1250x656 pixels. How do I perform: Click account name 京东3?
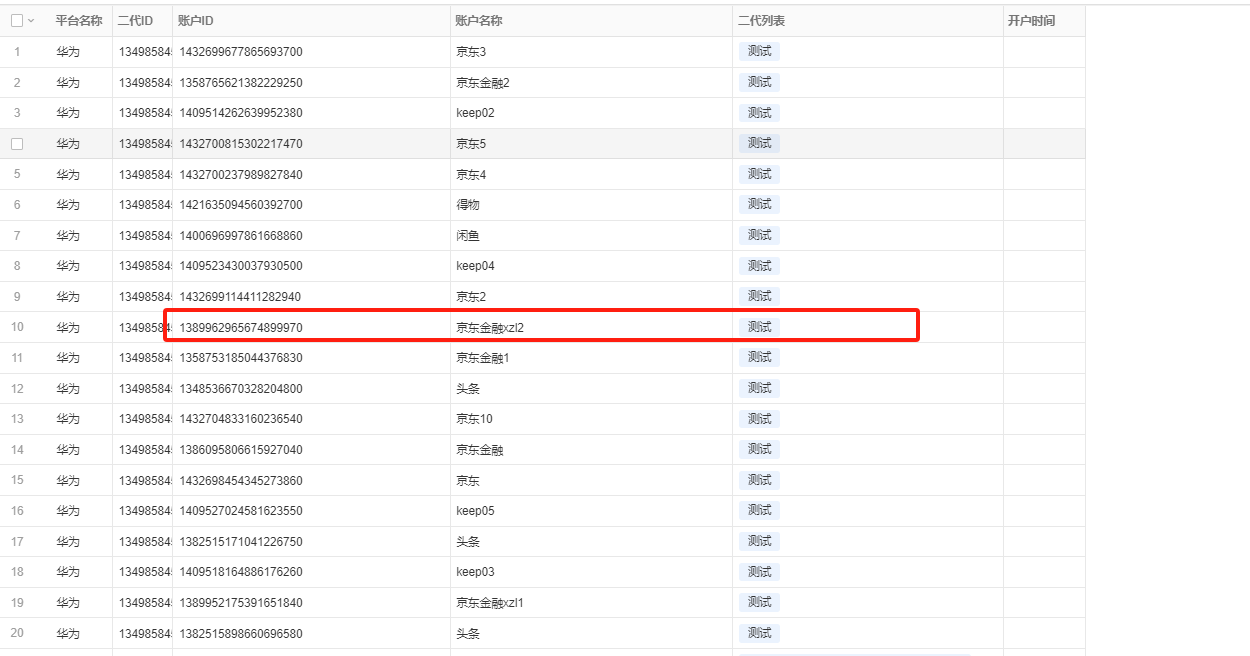pos(471,52)
